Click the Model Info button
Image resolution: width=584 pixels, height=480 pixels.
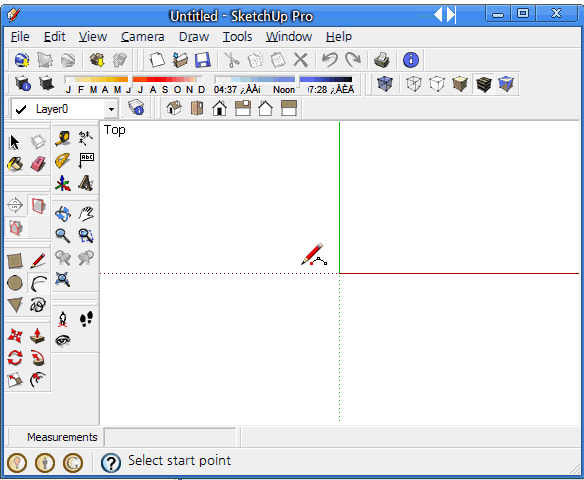411,60
